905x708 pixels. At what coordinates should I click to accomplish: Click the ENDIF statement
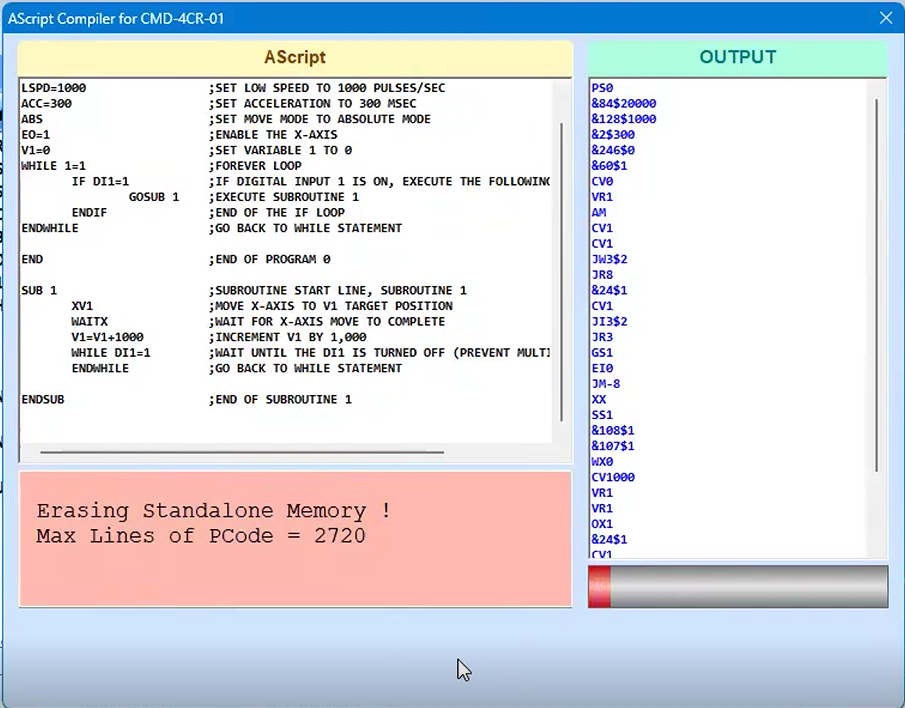(89, 212)
